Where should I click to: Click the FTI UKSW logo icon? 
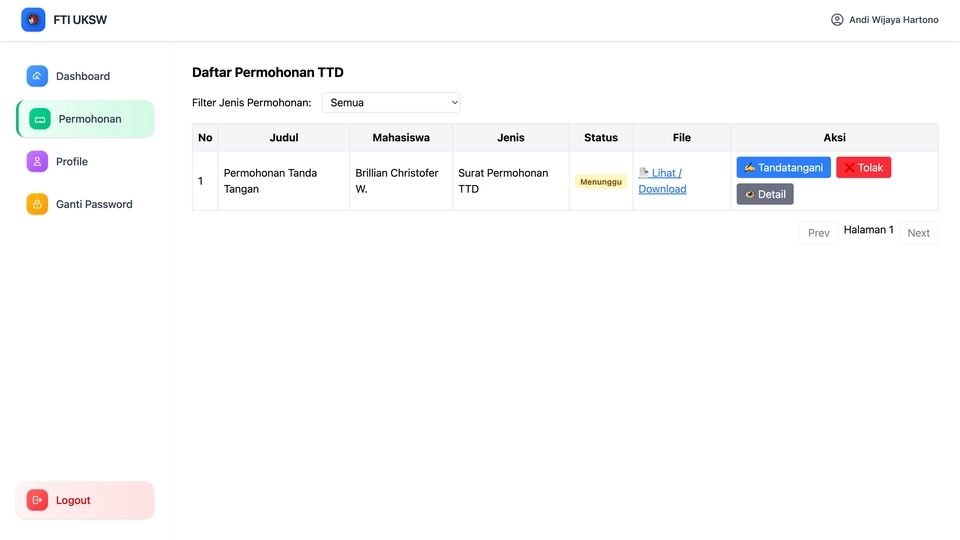coord(33,20)
